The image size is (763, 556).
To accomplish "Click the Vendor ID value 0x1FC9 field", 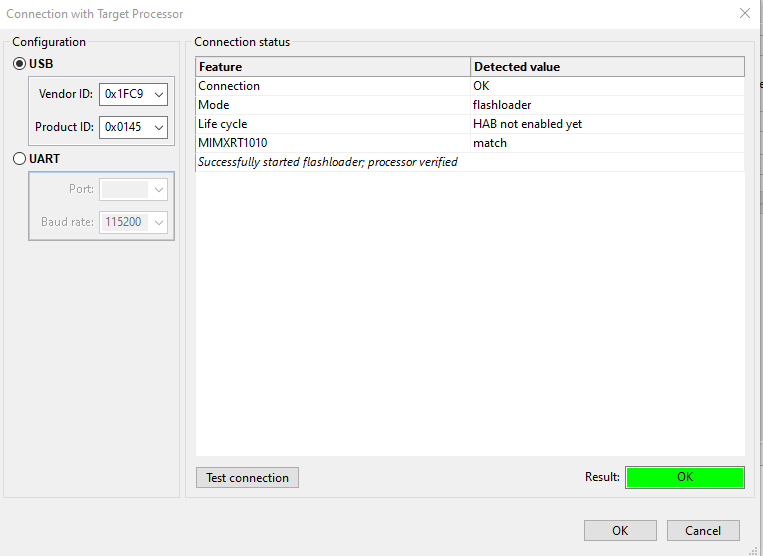I will coord(124,94).
